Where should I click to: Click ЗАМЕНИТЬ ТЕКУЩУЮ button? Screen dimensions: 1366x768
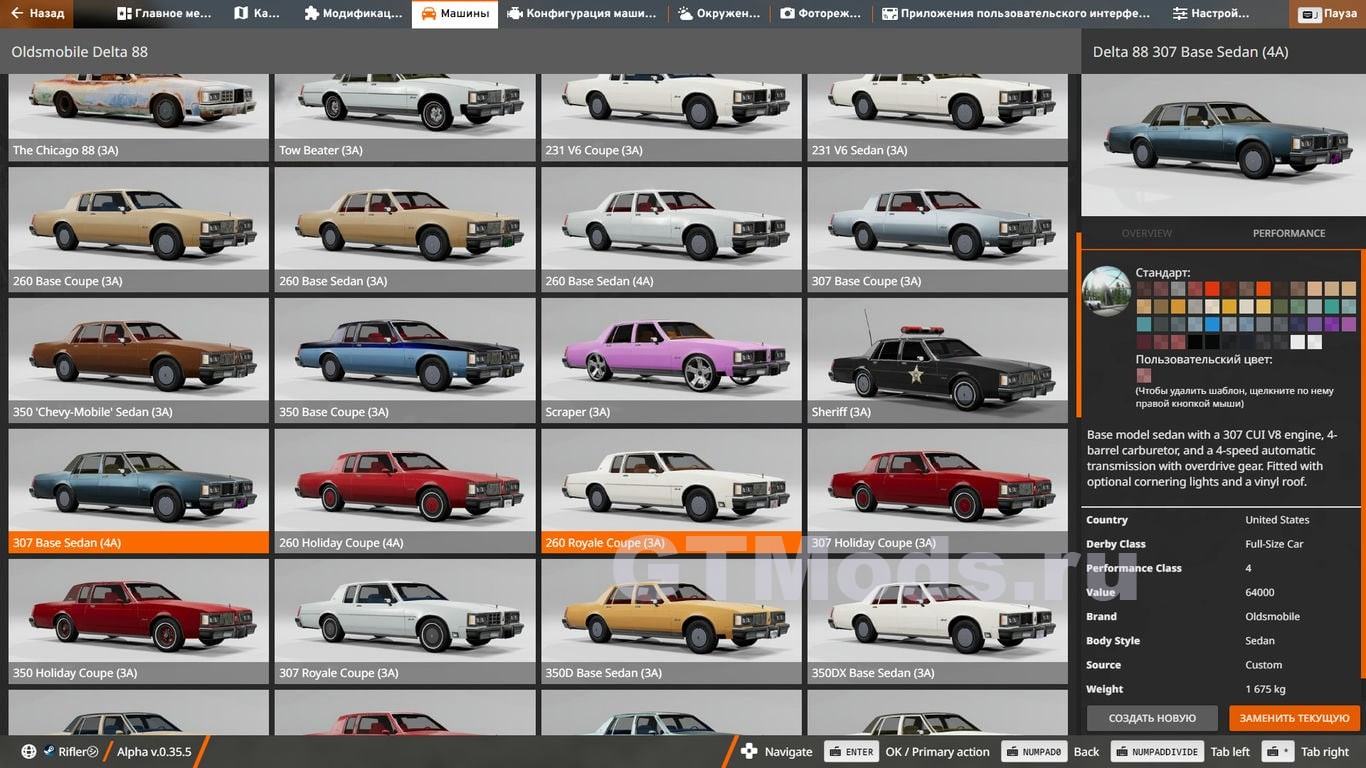1295,718
